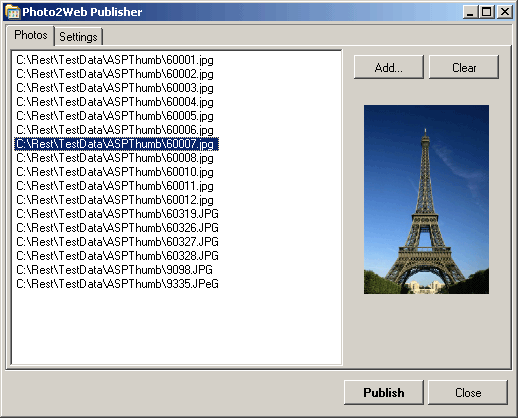This screenshot has width=518, height=418.
Task: Click the Close button at bottom
Action: (x=468, y=392)
